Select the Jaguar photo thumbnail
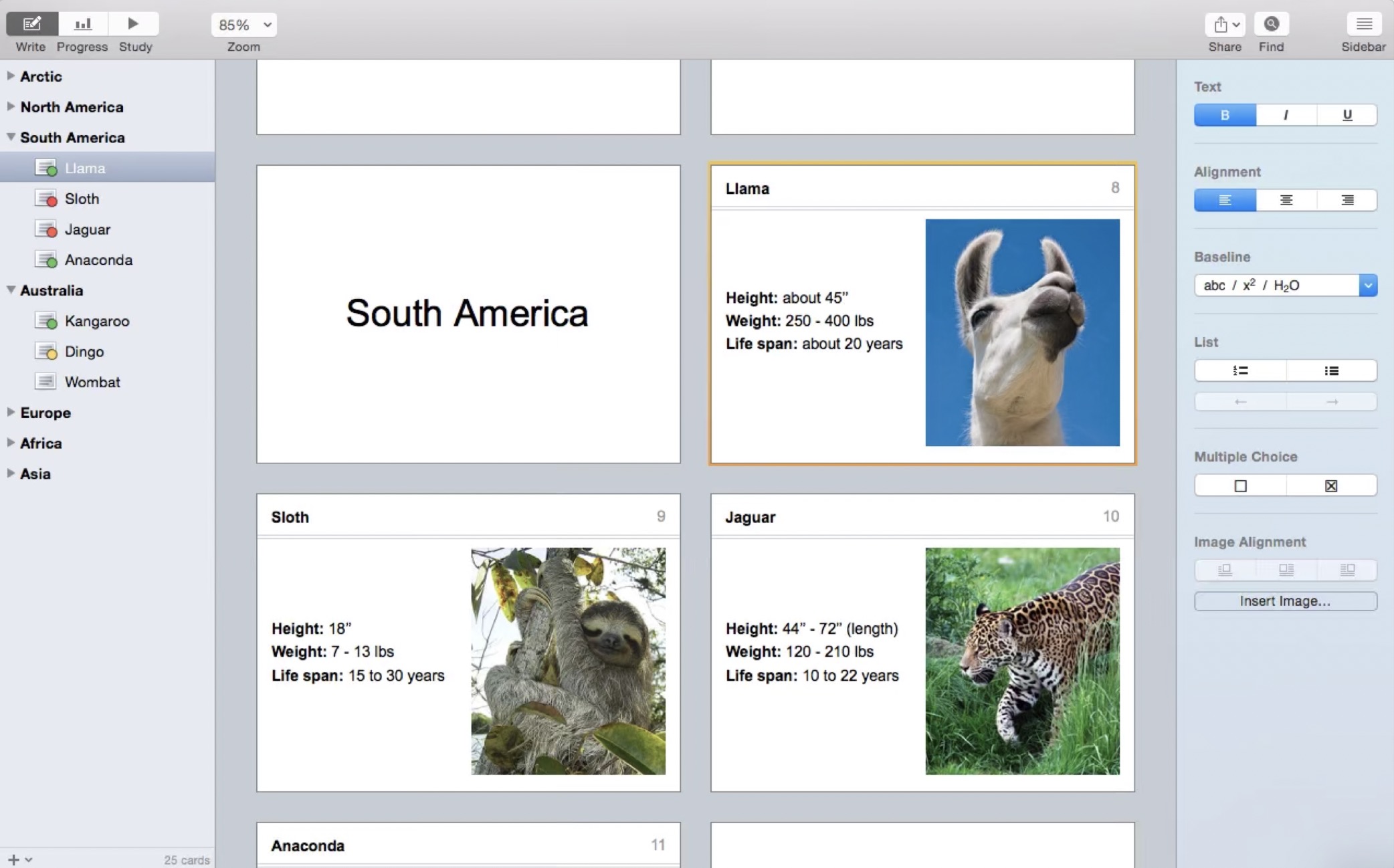Viewport: 1394px width, 868px height. pyautogui.click(x=1022, y=661)
